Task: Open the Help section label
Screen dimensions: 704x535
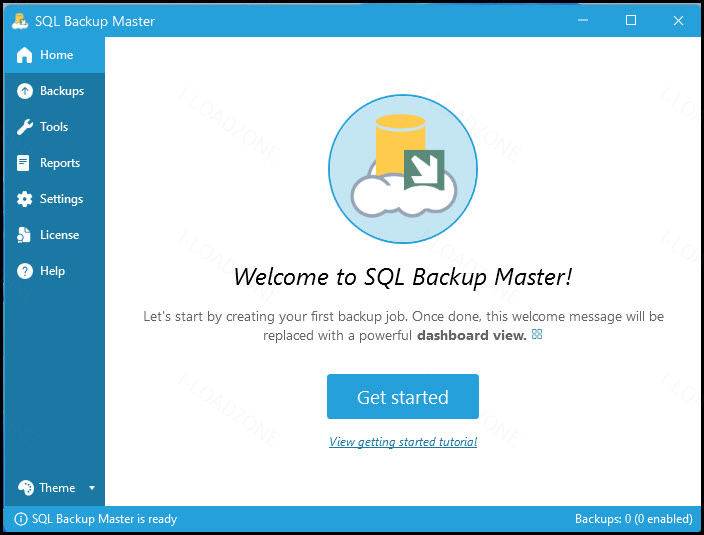Action: (x=53, y=271)
